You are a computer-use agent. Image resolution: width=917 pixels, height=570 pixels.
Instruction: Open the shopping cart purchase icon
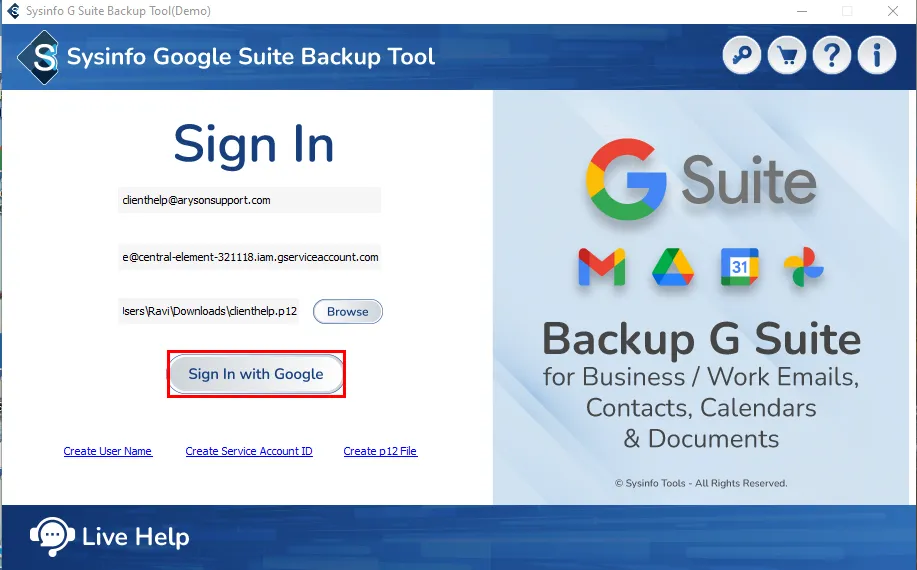(787, 56)
